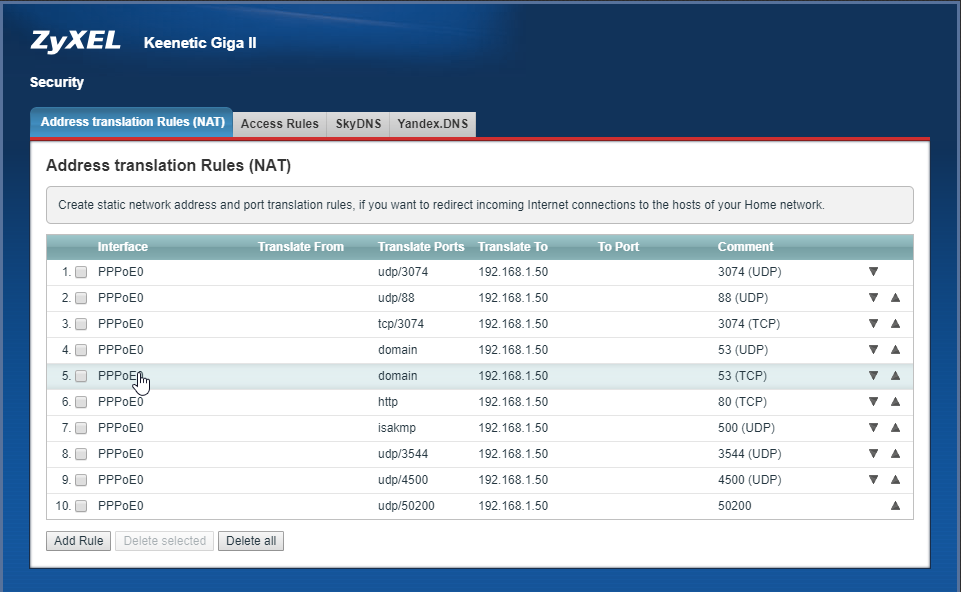Image resolution: width=961 pixels, height=592 pixels.
Task: Click the Delete all button
Action: click(x=251, y=540)
